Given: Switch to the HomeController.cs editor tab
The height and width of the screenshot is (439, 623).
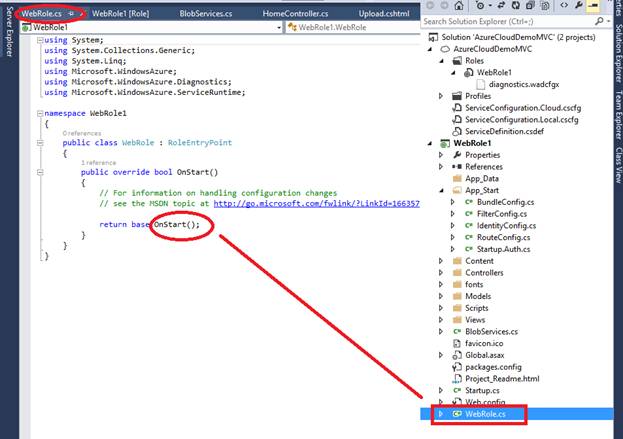Looking at the screenshot, I should coord(295,14).
